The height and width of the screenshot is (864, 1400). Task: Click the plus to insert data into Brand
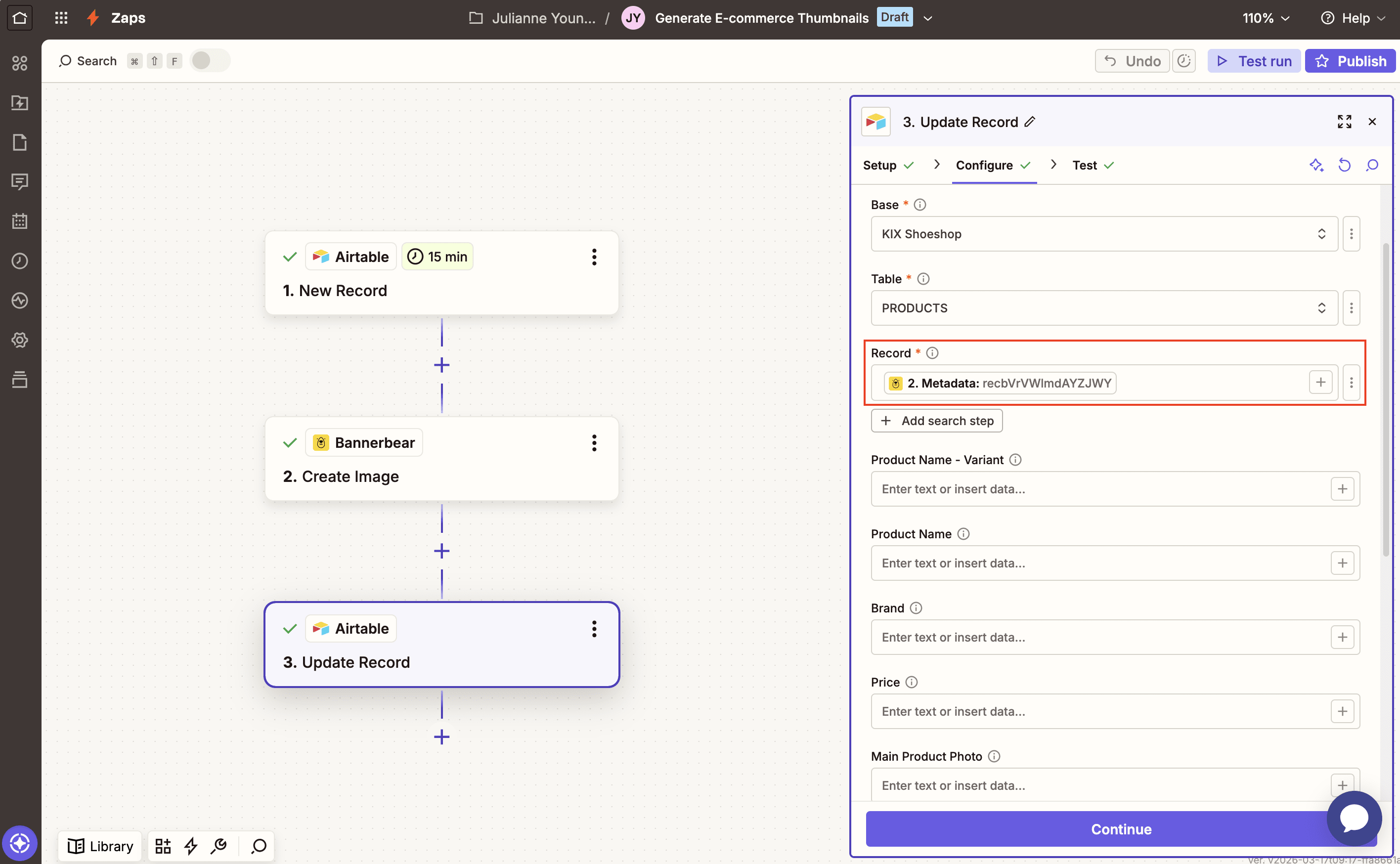[1342, 637]
